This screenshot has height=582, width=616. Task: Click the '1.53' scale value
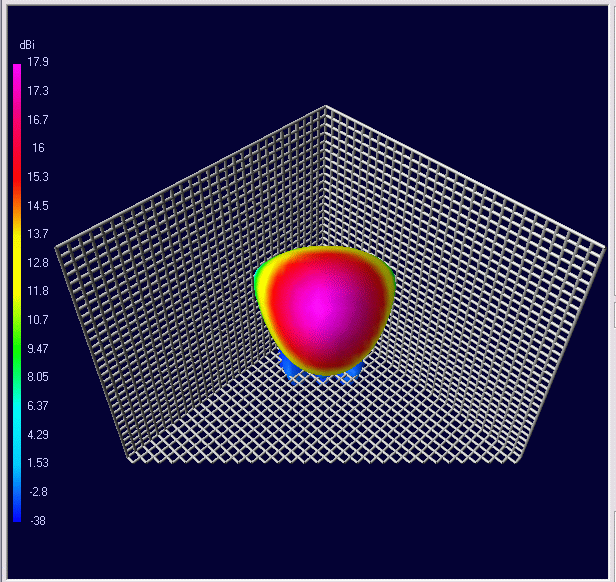[x=38, y=463]
